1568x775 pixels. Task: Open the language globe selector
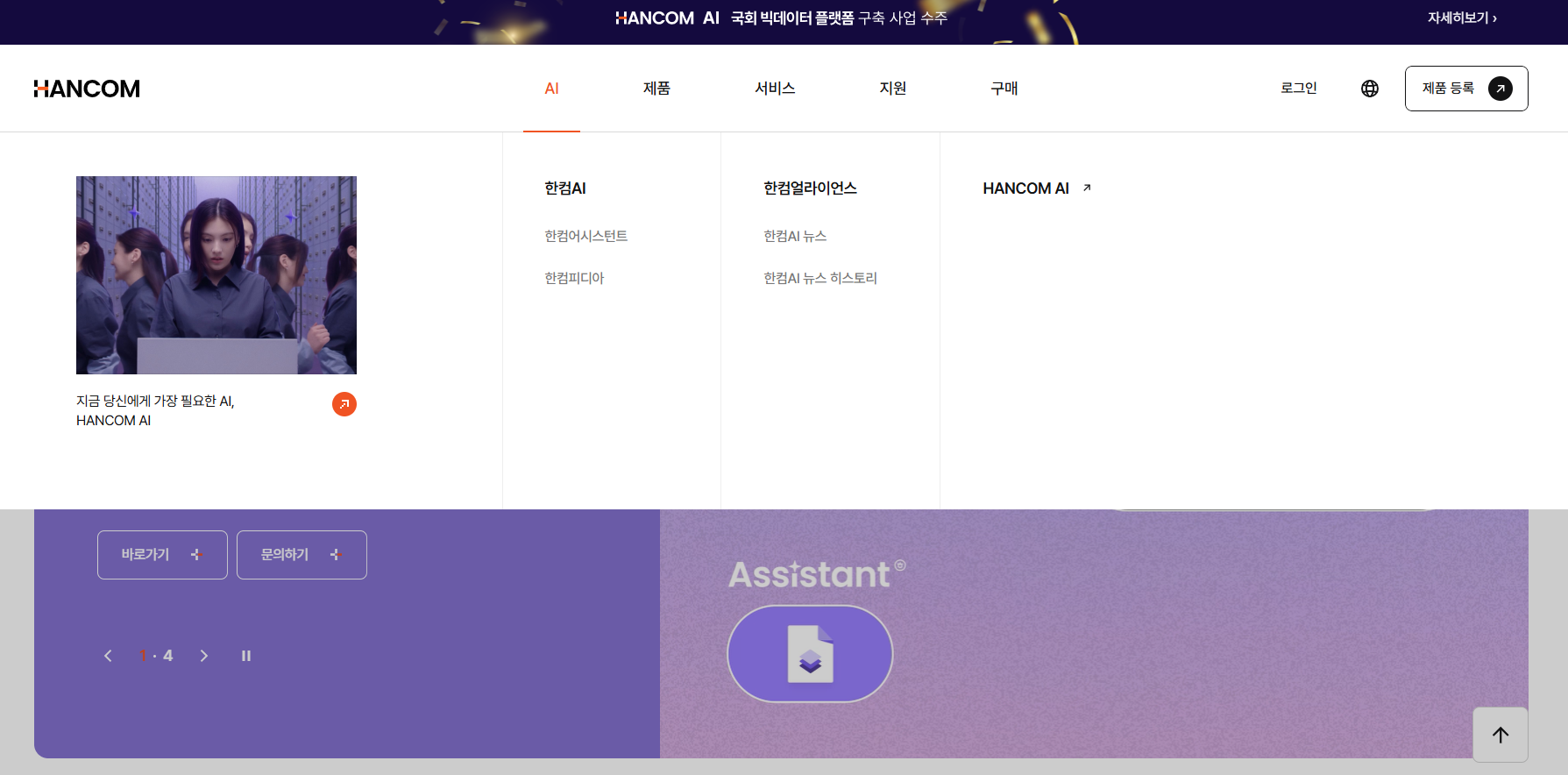tap(1370, 89)
